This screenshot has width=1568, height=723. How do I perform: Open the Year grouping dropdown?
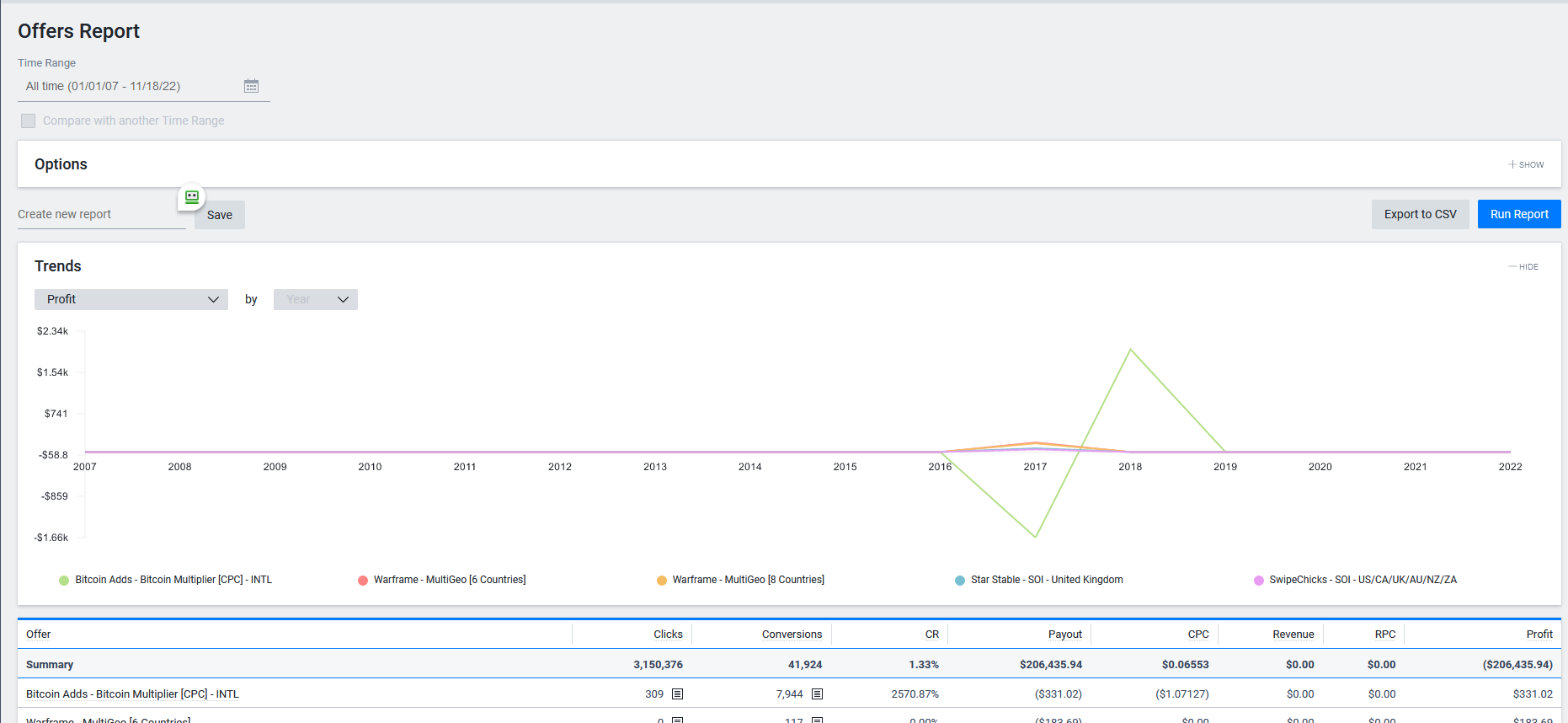(x=316, y=299)
